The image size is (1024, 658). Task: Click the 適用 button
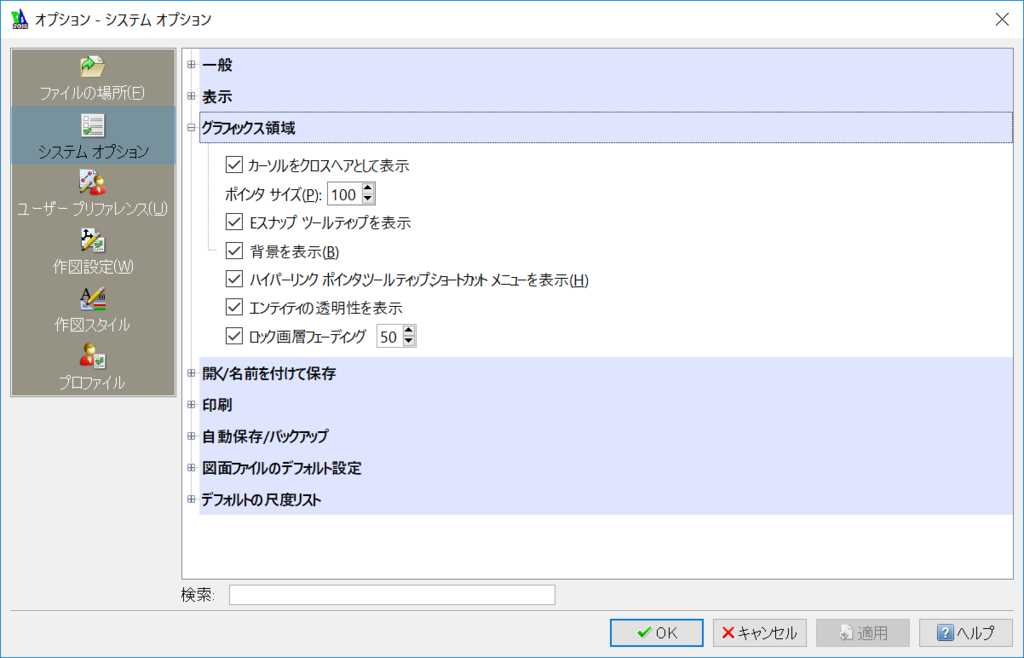(x=863, y=633)
